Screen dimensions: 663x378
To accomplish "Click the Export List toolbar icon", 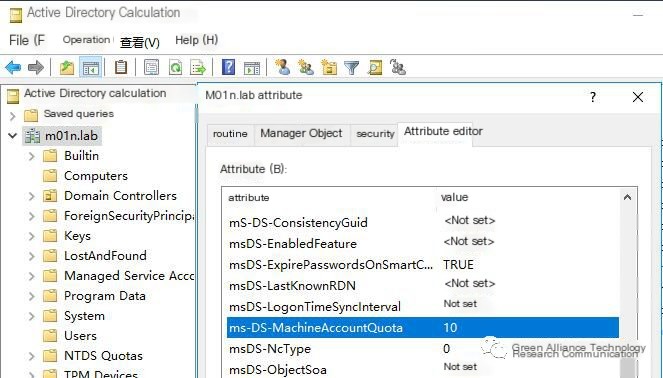I will (x=198, y=67).
